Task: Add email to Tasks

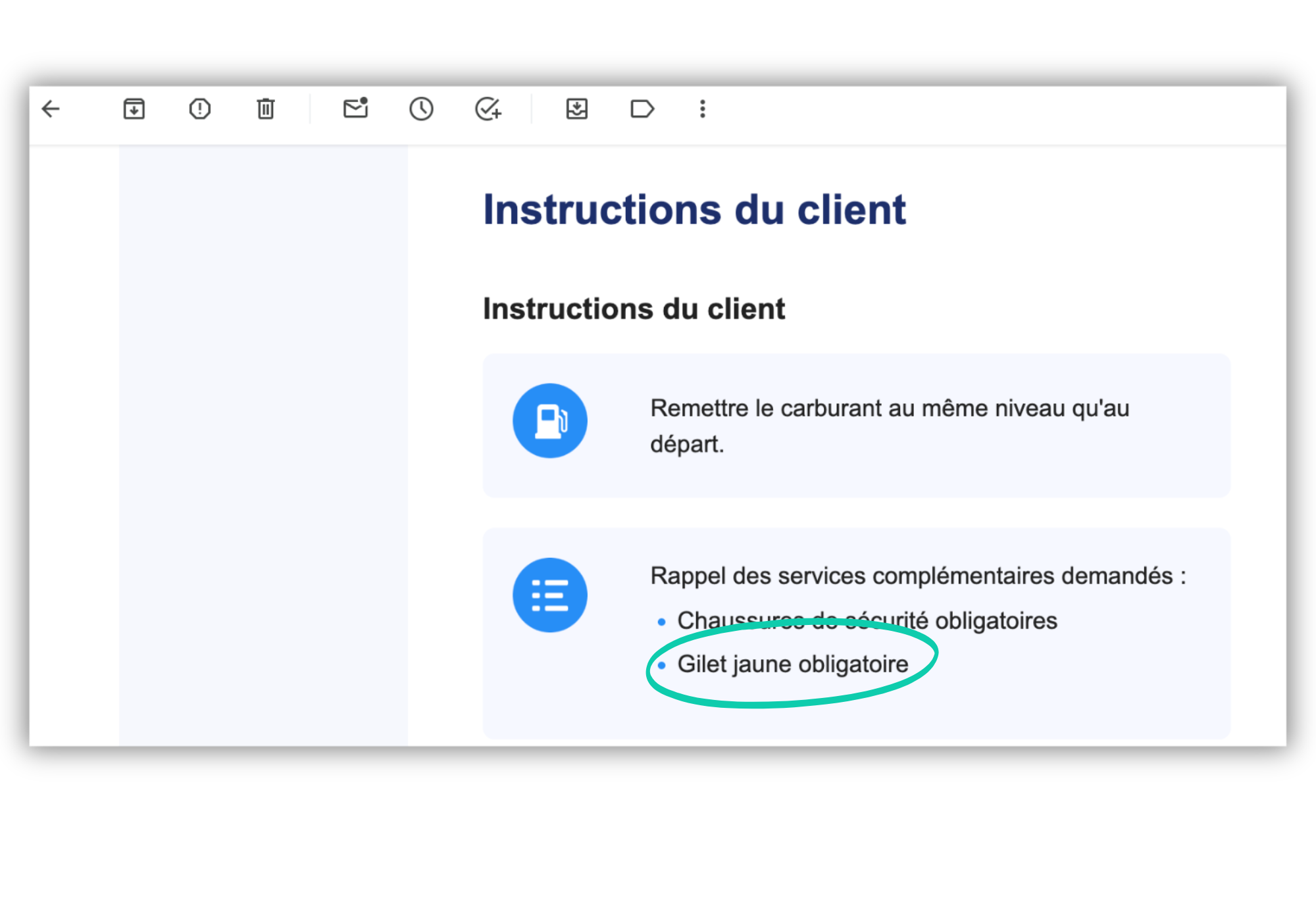Action: 488,109
